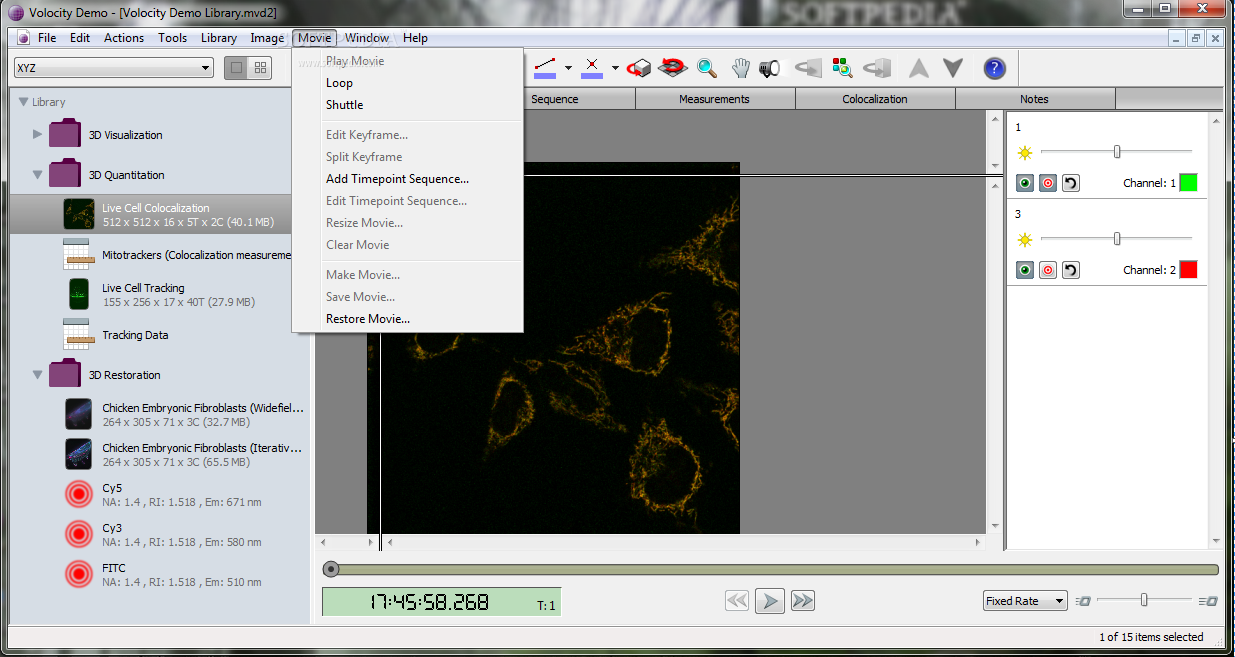Open help with blue question mark
This screenshot has height=657, width=1235.
(994, 68)
